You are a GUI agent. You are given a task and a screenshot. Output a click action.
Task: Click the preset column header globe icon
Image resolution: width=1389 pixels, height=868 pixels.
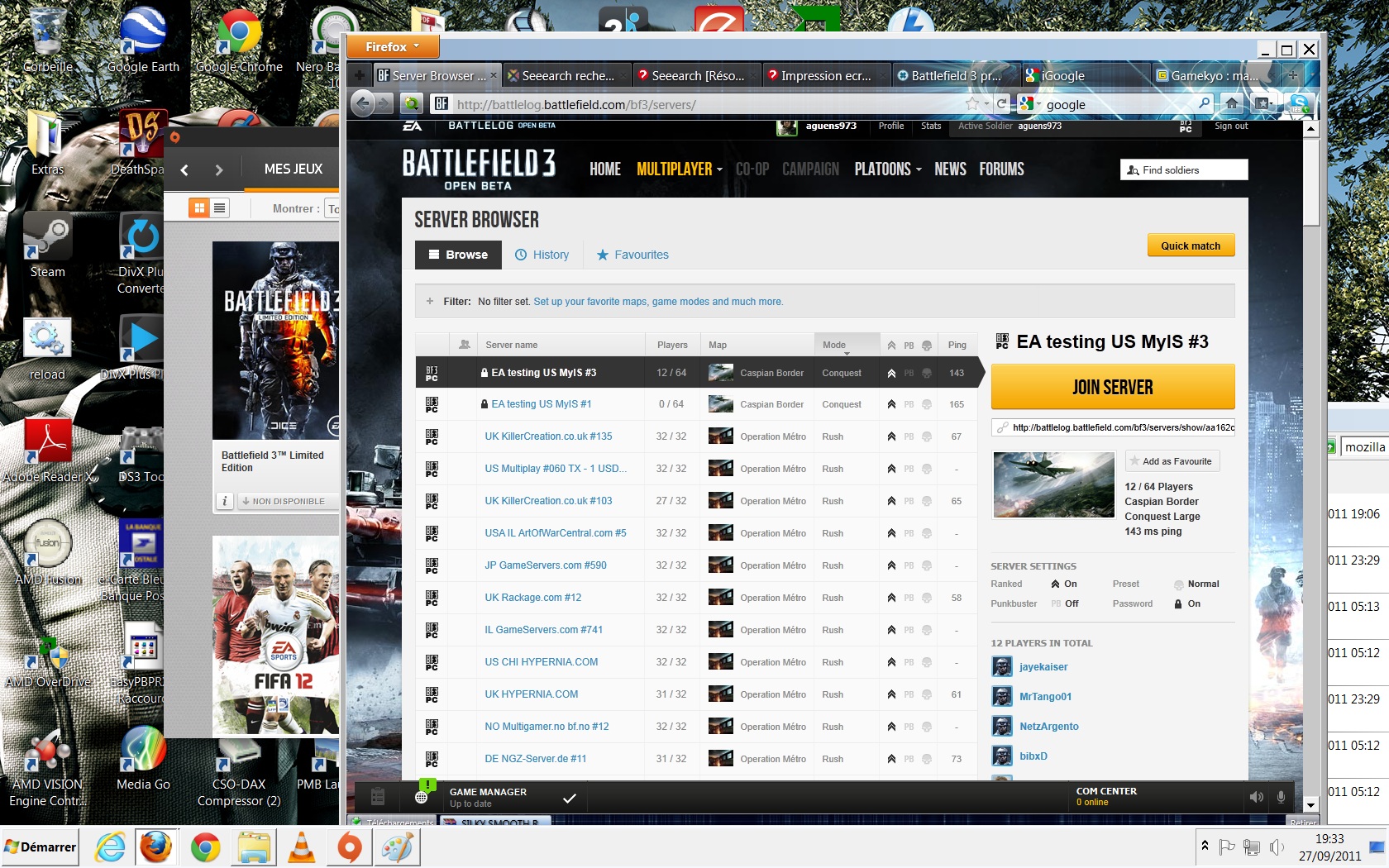pos(927,346)
